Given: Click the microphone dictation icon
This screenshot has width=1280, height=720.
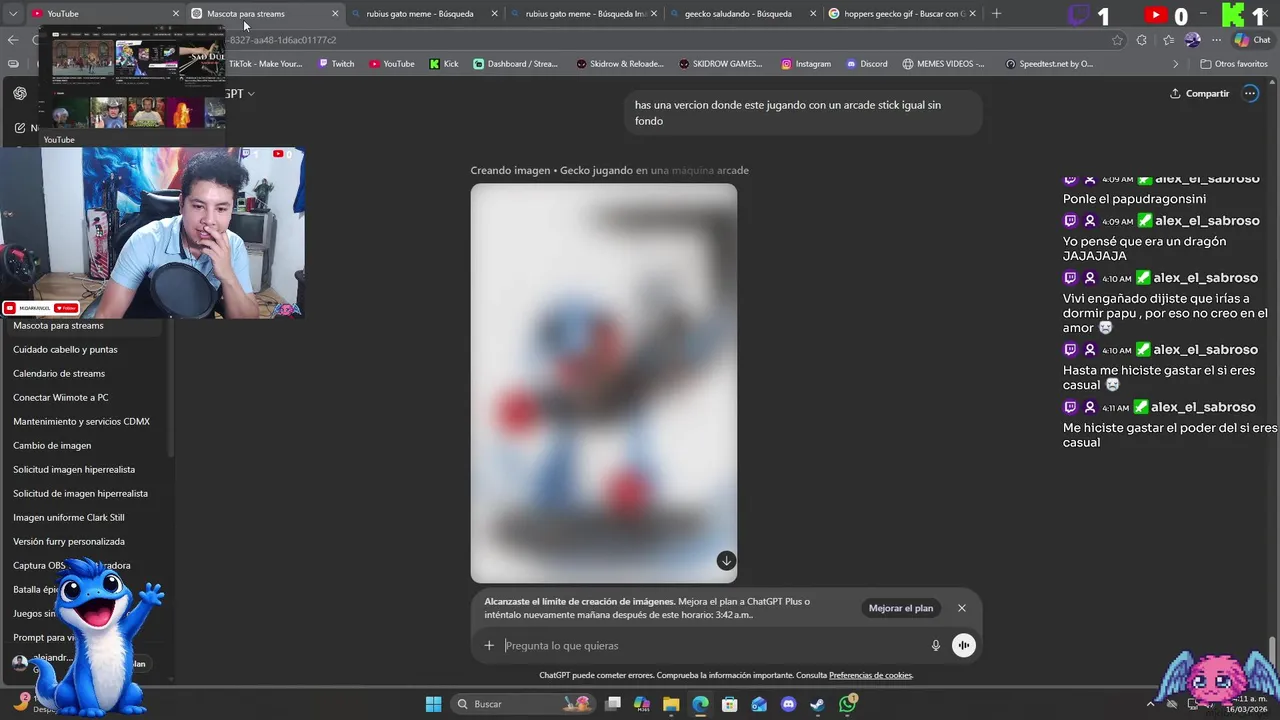Looking at the screenshot, I should 936,646.
